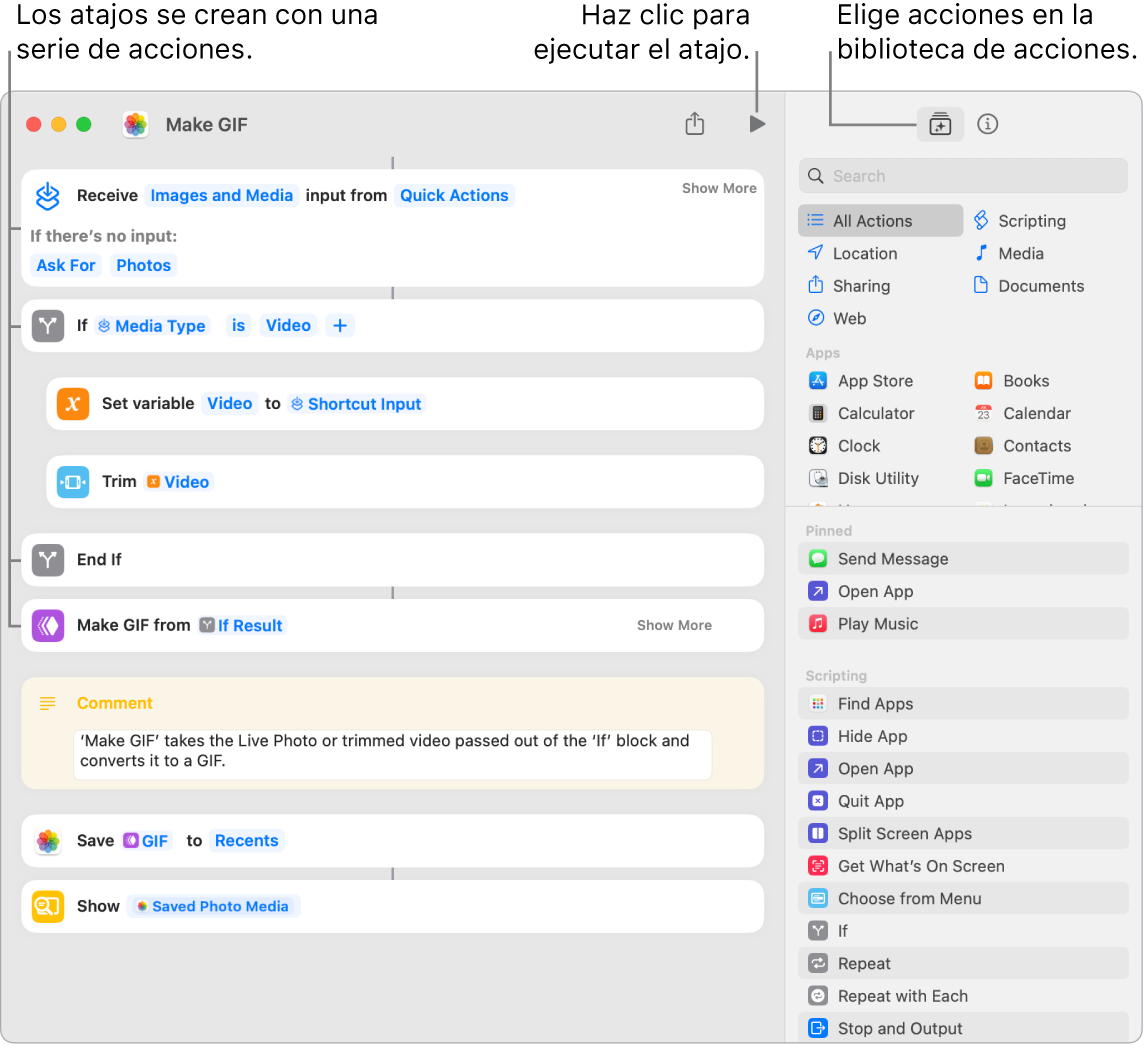Select the GIF variable in Save action
Image resolution: width=1144 pixels, height=1048 pixels.
tap(147, 841)
